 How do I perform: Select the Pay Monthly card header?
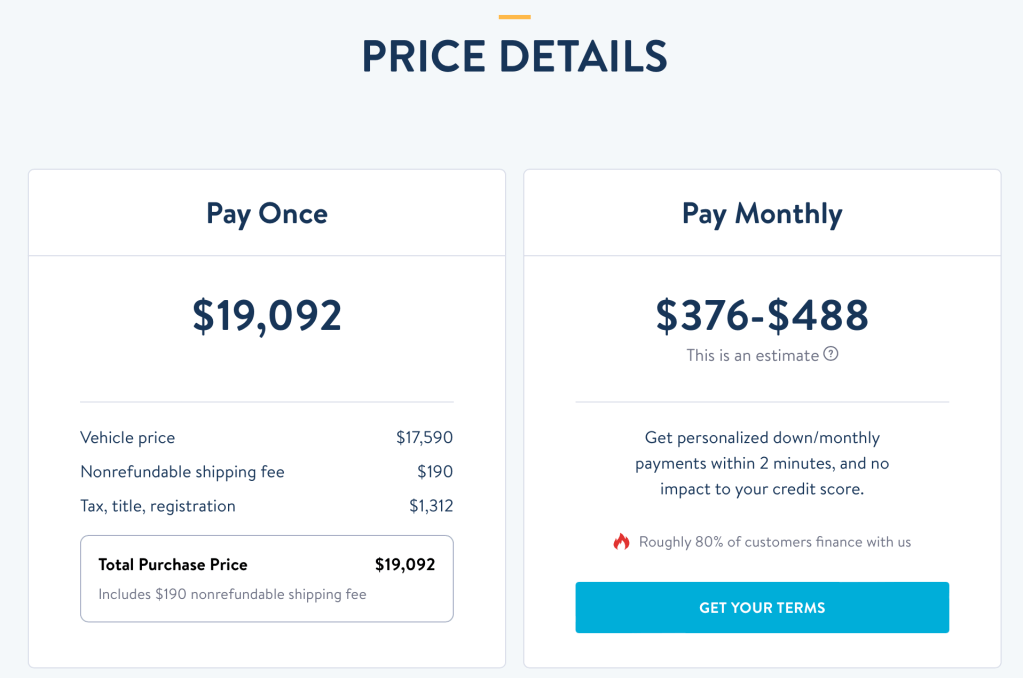point(762,213)
